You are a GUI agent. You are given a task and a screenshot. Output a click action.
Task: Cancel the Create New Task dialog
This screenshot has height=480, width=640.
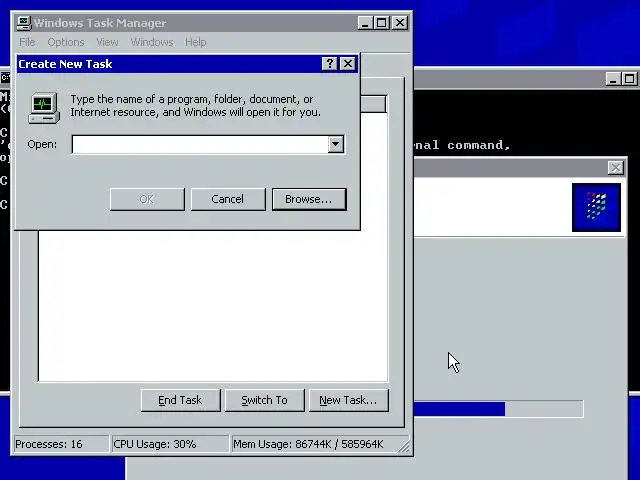228,199
